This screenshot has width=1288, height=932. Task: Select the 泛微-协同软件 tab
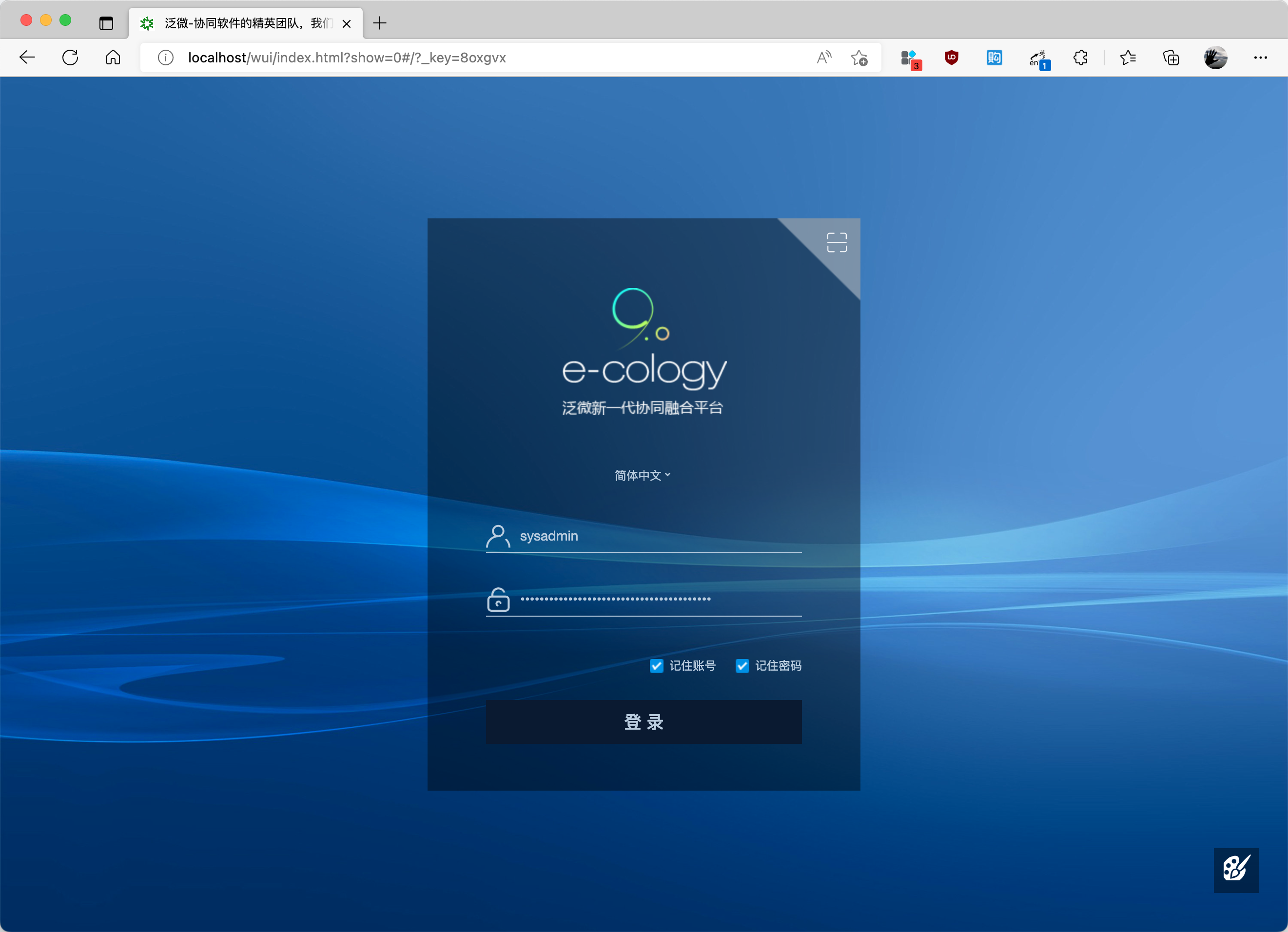(x=246, y=23)
